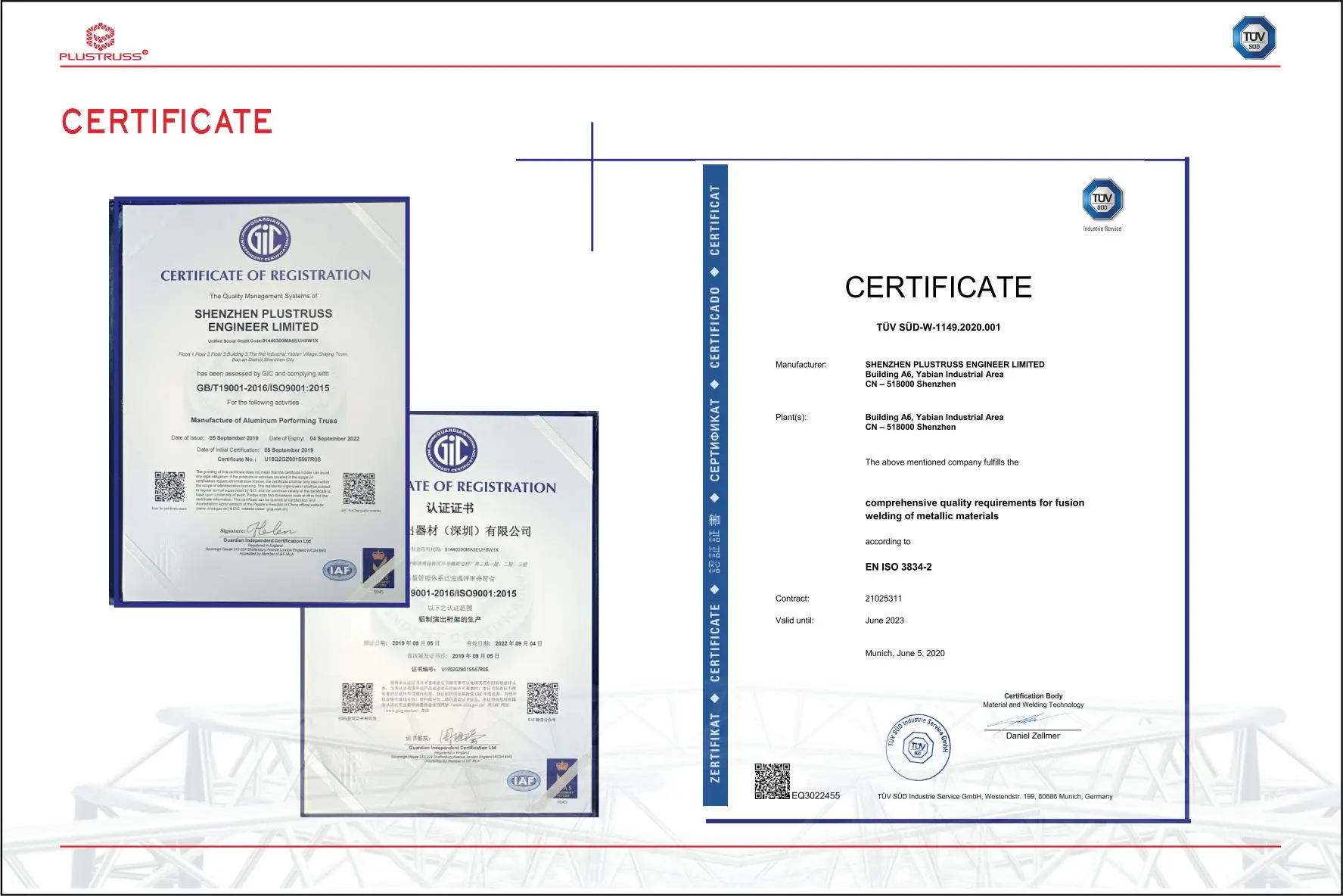Click the PLUSTRUSS logo in the page header
Viewport: 1343px width, 896px height.
(x=103, y=42)
